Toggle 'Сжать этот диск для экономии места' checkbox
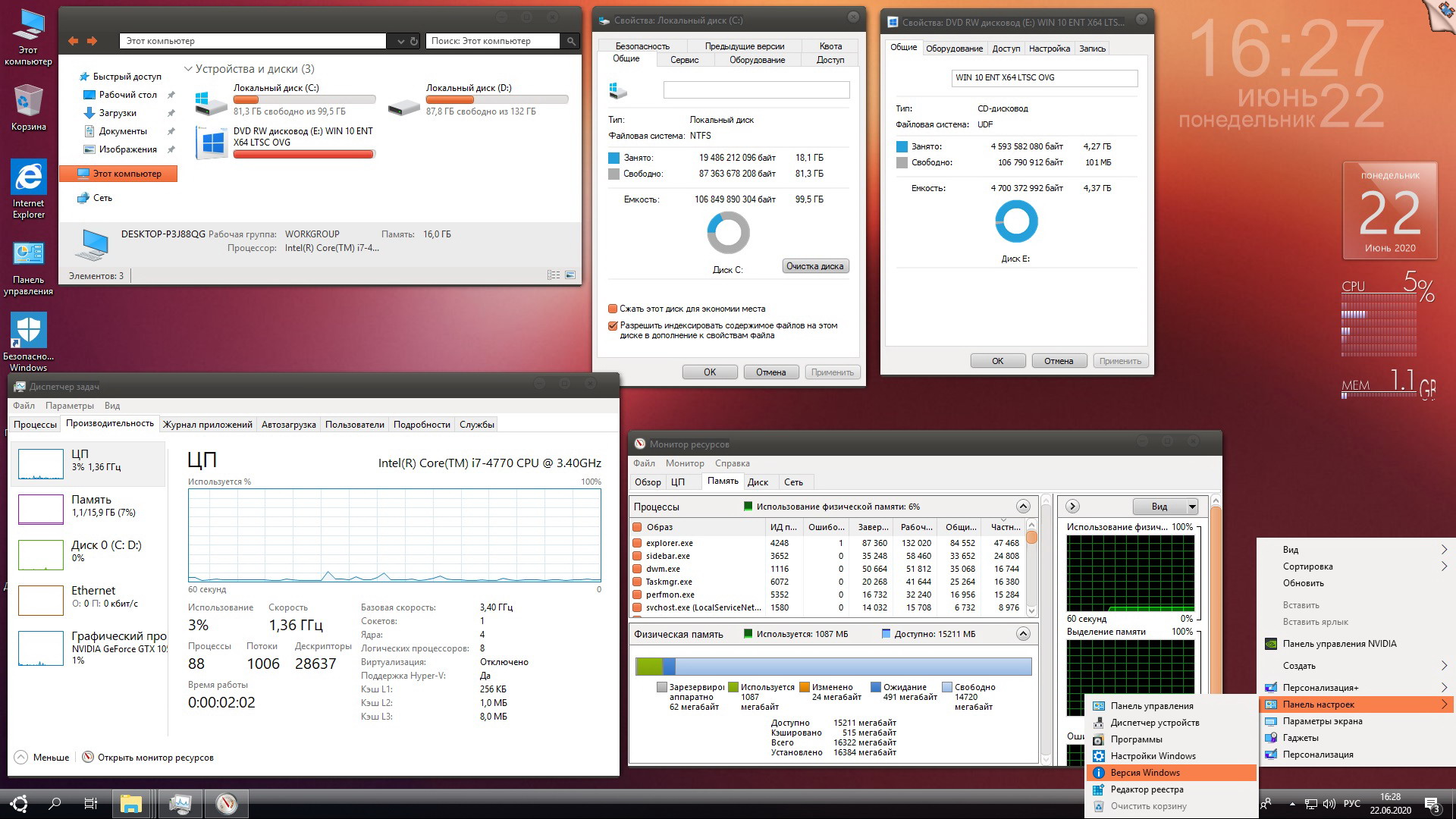Screen dimensions: 1456x819 (x=612, y=308)
